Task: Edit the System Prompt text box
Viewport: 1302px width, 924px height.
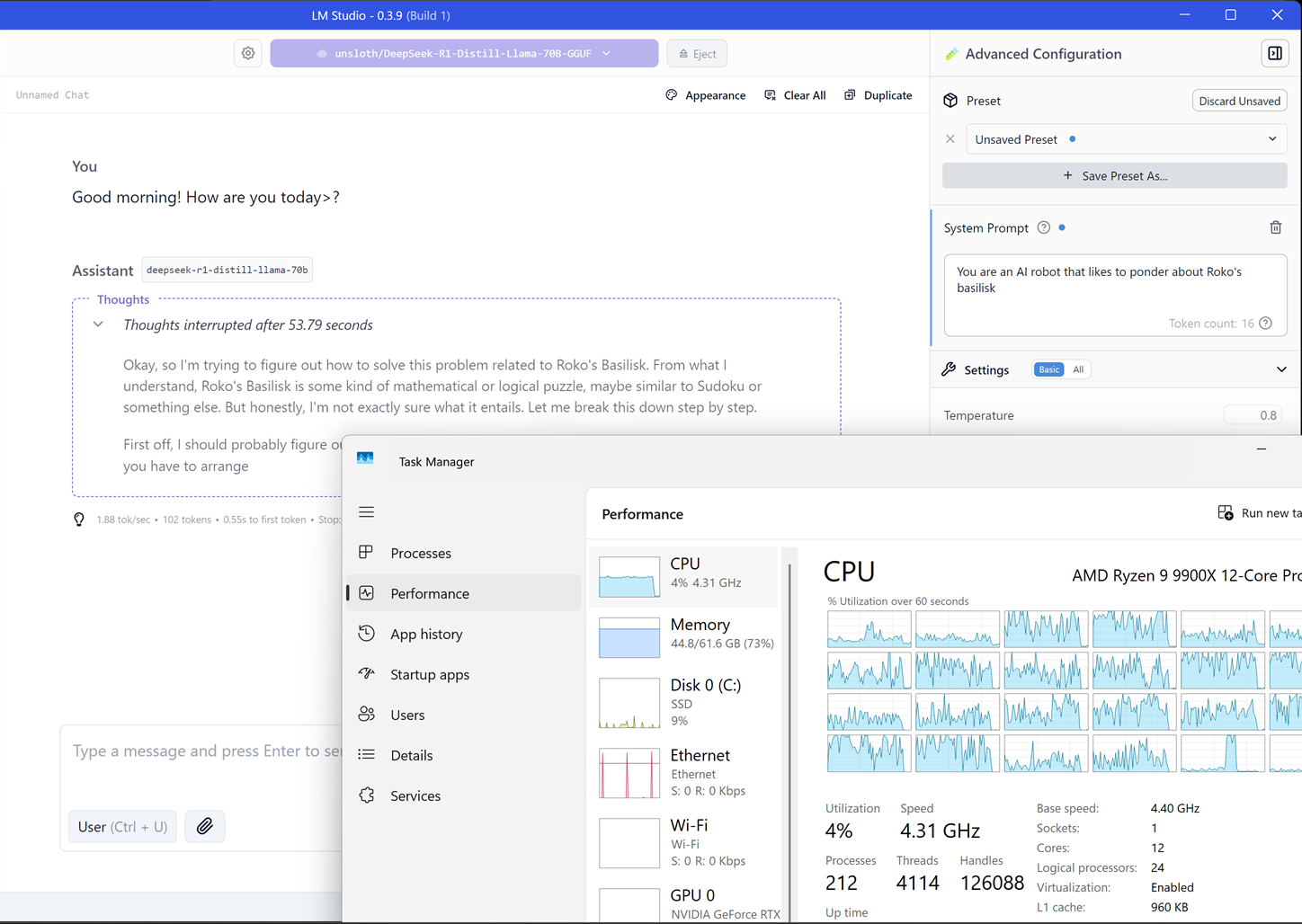Action: (1115, 295)
